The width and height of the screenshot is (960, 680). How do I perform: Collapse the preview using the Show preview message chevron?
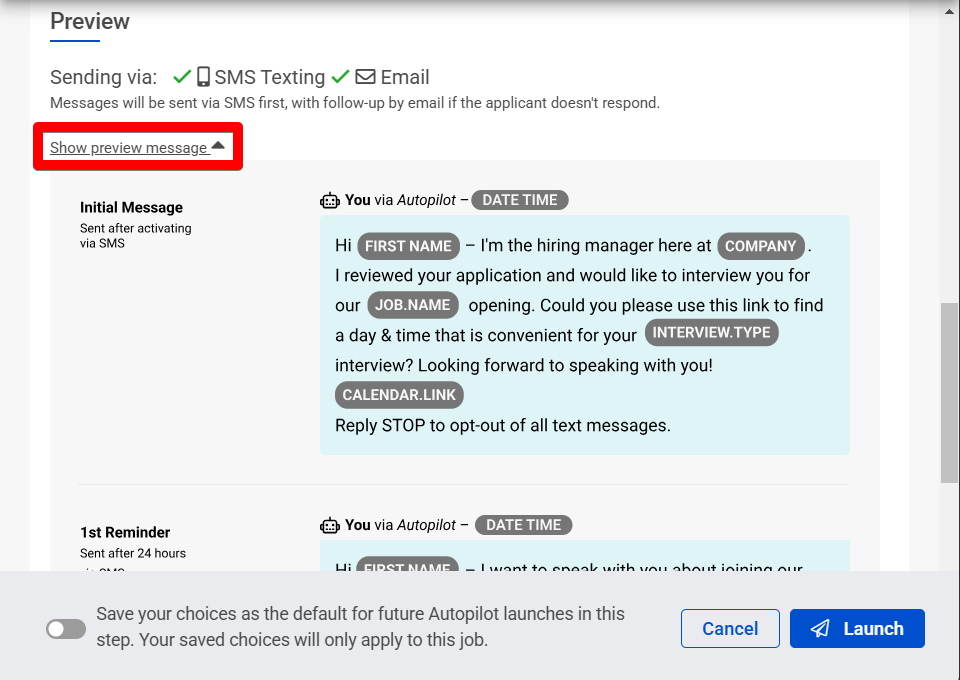pos(219,145)
